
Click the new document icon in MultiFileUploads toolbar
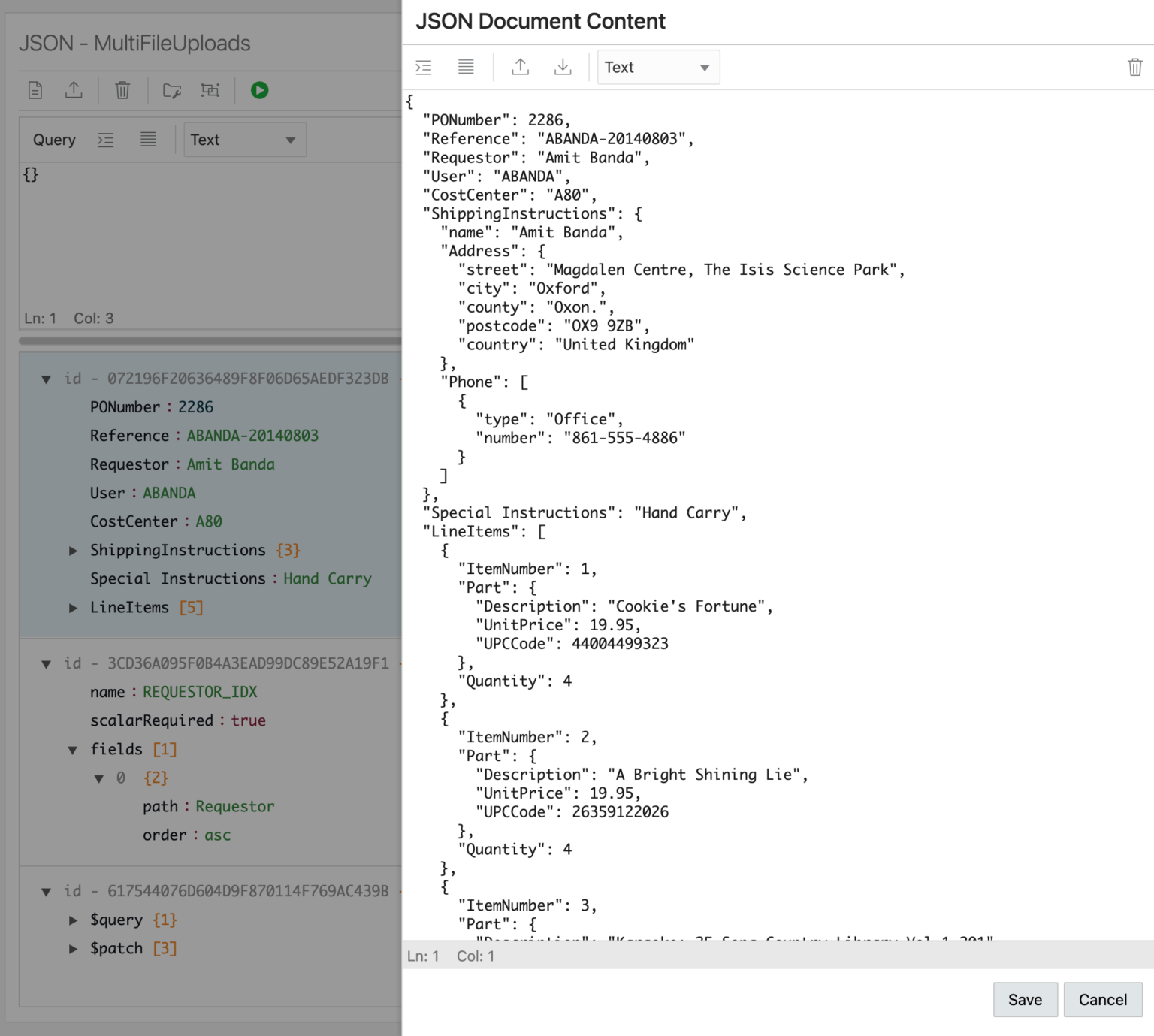tap(35, 90)
